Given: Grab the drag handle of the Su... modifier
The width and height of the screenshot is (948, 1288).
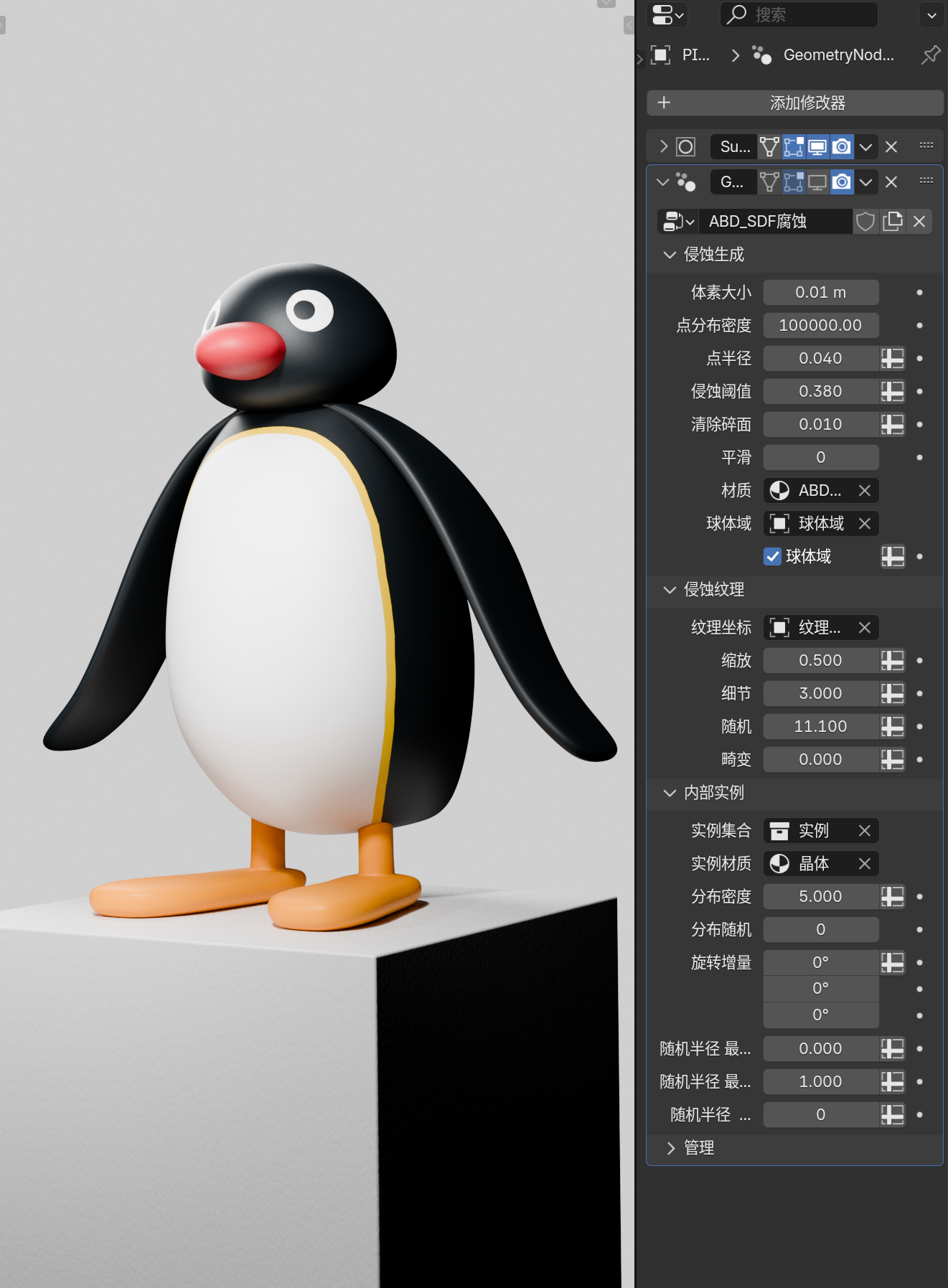Looking at the screenshot, I should click(926, 146).
